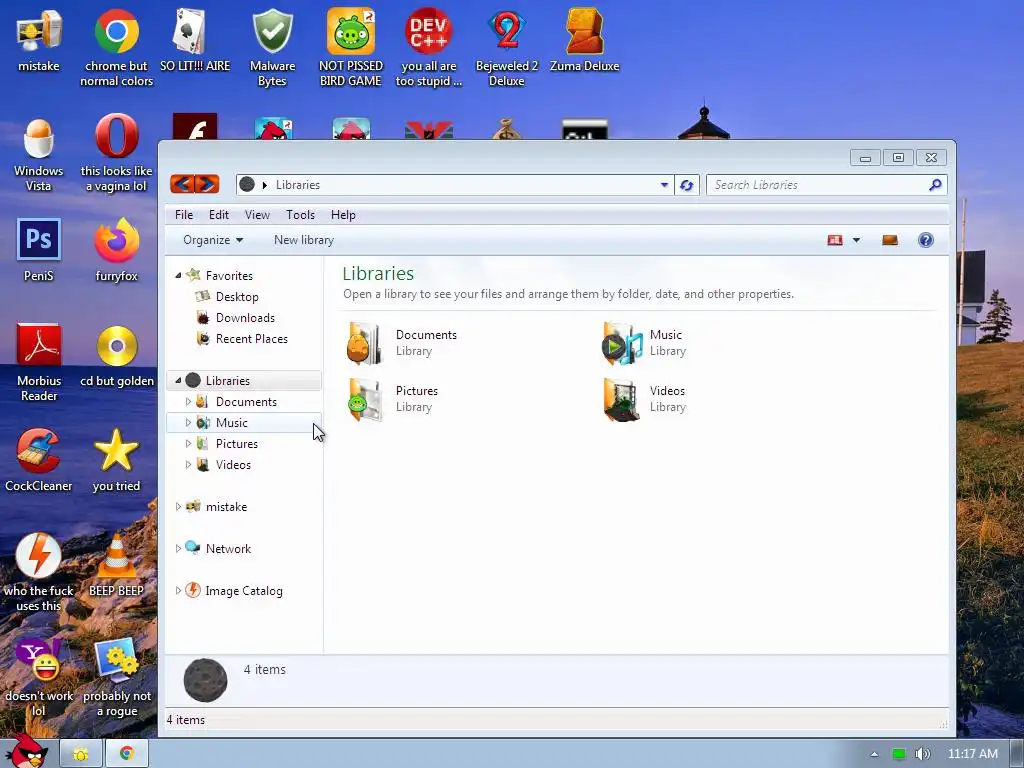Expand the Documents tree node
Viewport: 1024px width, 768px height.
click(188, 402)
